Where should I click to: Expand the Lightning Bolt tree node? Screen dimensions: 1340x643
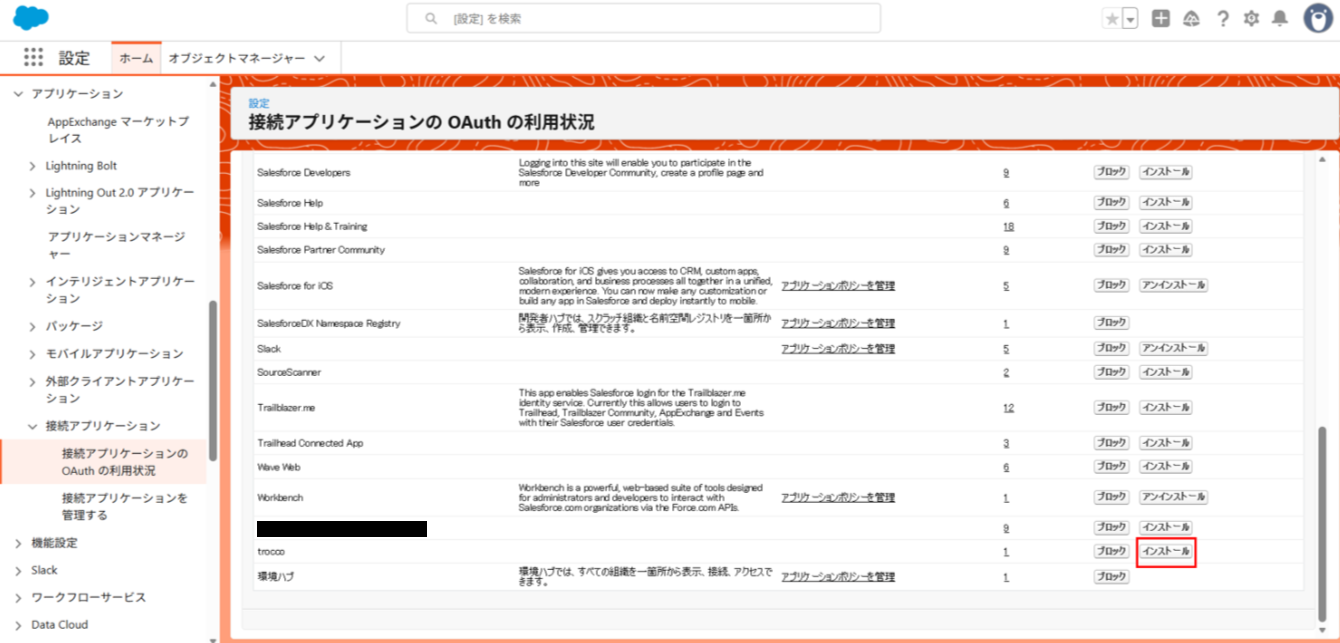tap(33, 166)
